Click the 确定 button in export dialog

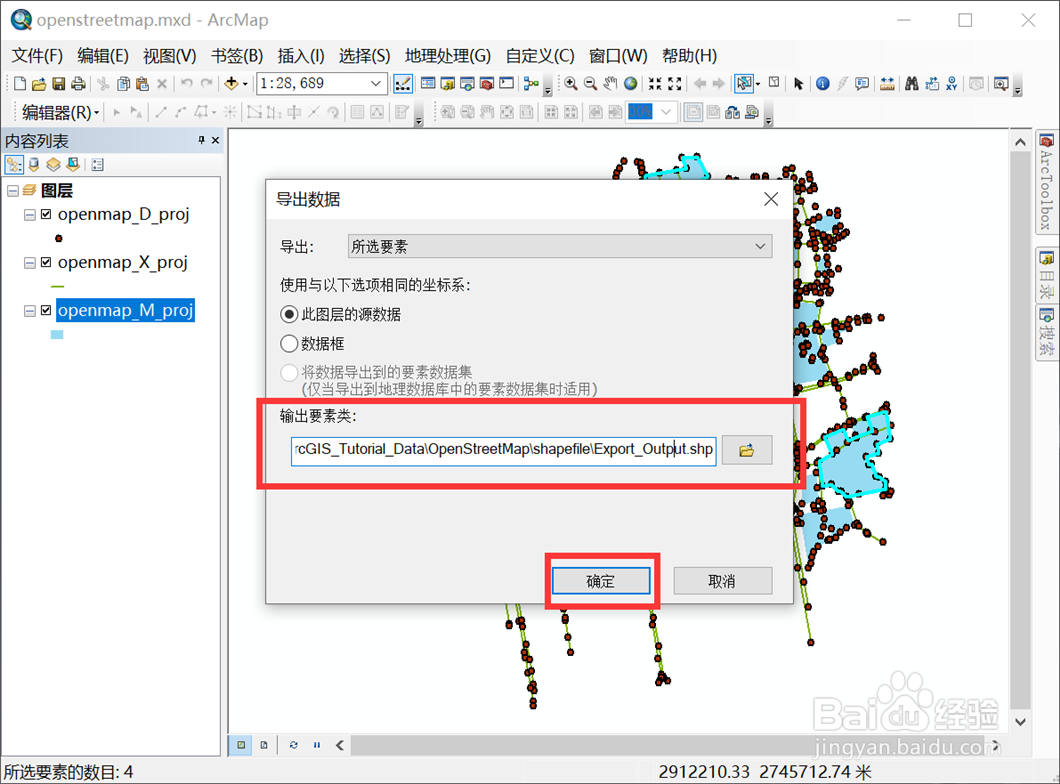click(x=601, y=581)
